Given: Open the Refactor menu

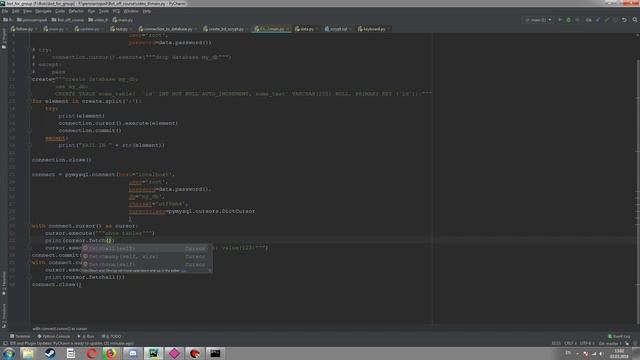Looking at the screenshot, I should (76, 11).
